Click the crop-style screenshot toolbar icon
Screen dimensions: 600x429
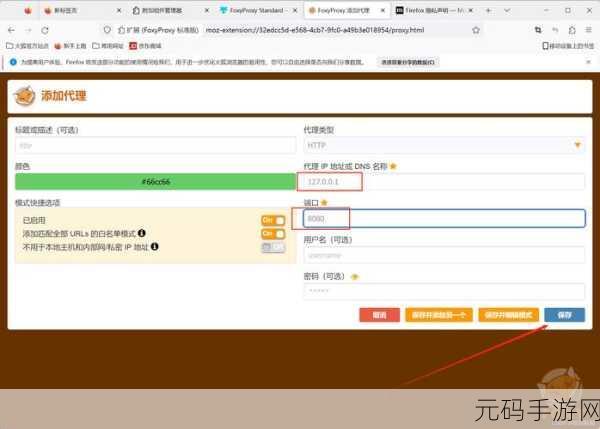point(538,30)
